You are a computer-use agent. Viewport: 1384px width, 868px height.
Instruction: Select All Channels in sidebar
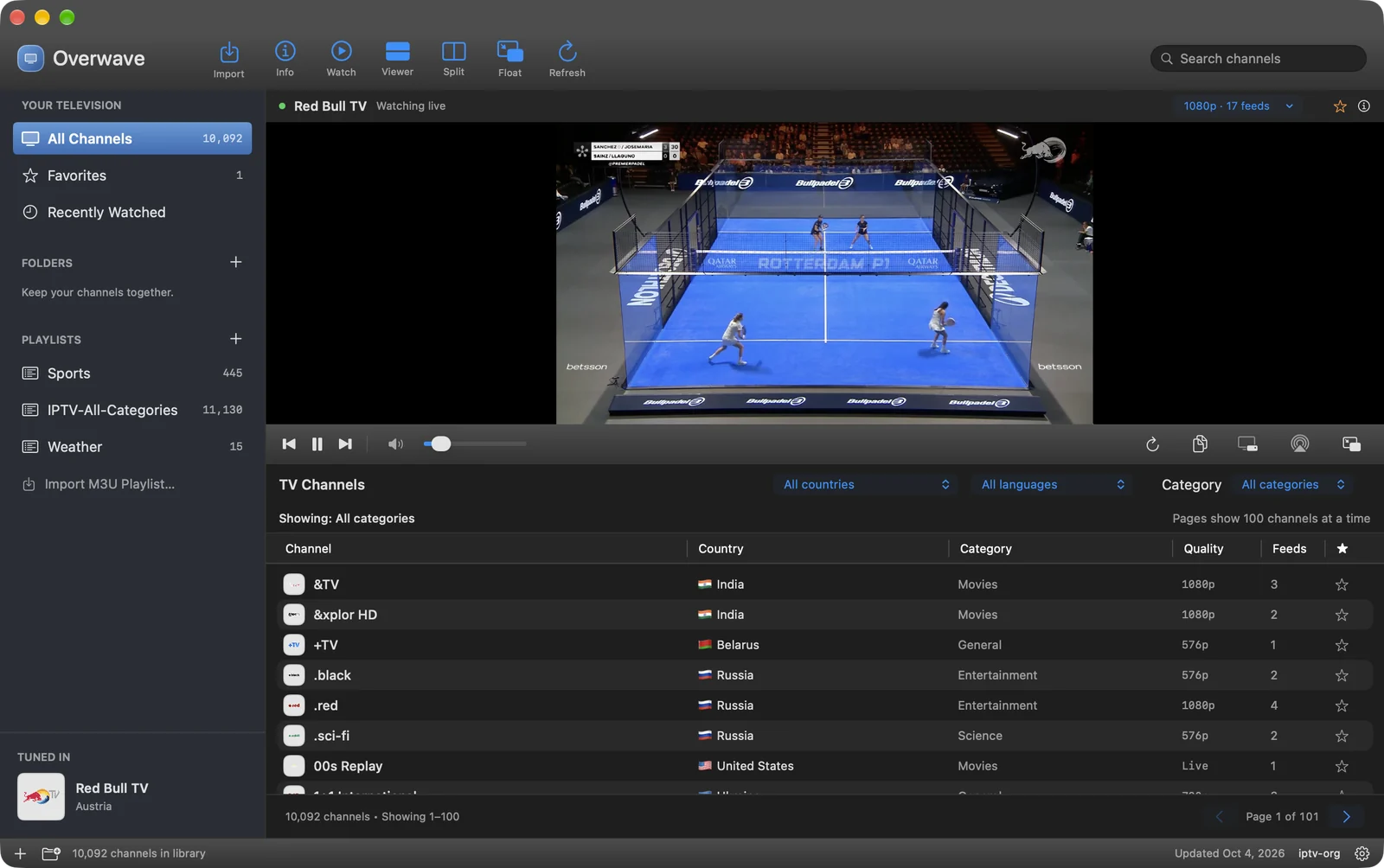[132, 138]
